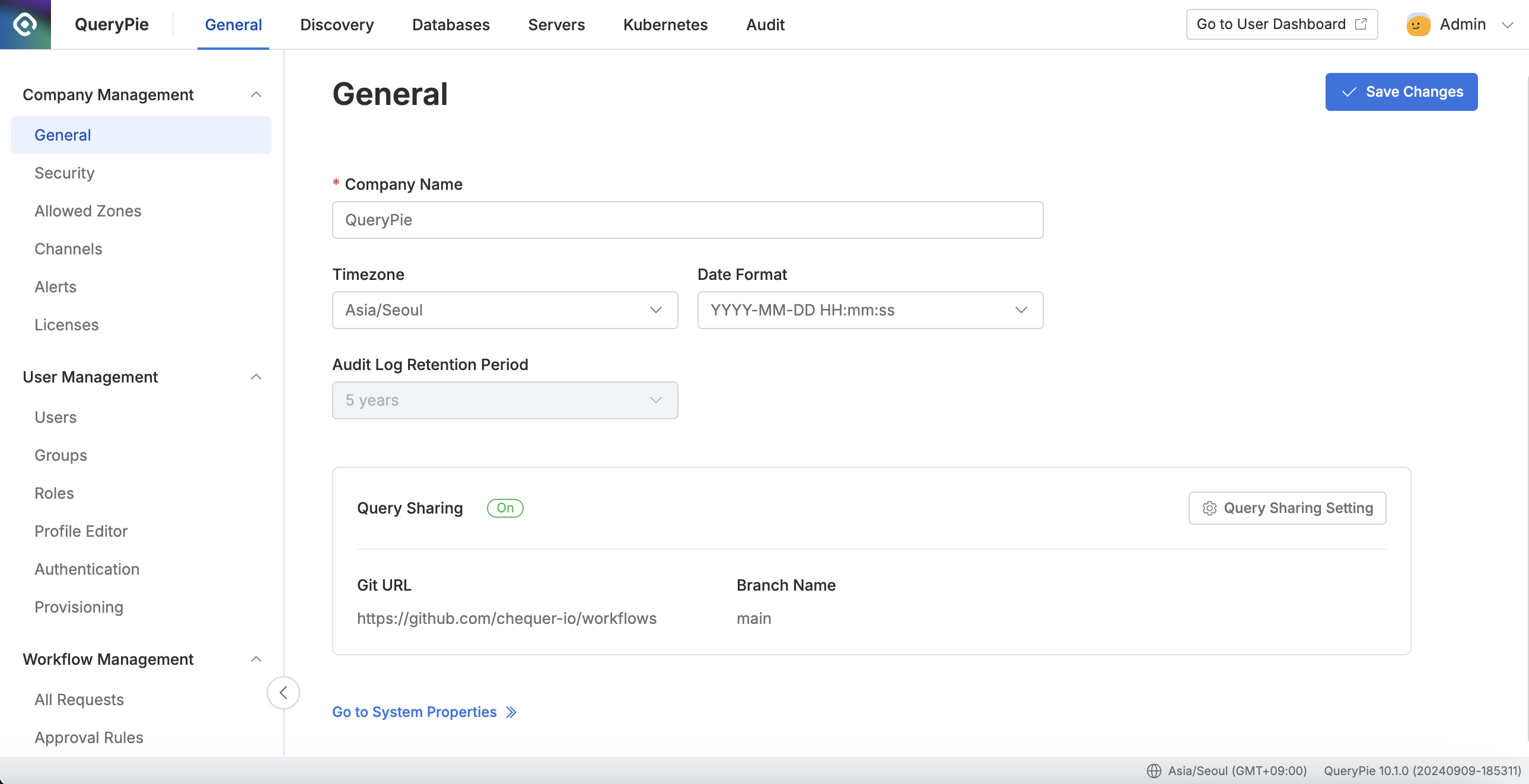The image size is (1529, 784).
Task: Click the double-chevron icon beside System Properties
Action: pos(511,712)
